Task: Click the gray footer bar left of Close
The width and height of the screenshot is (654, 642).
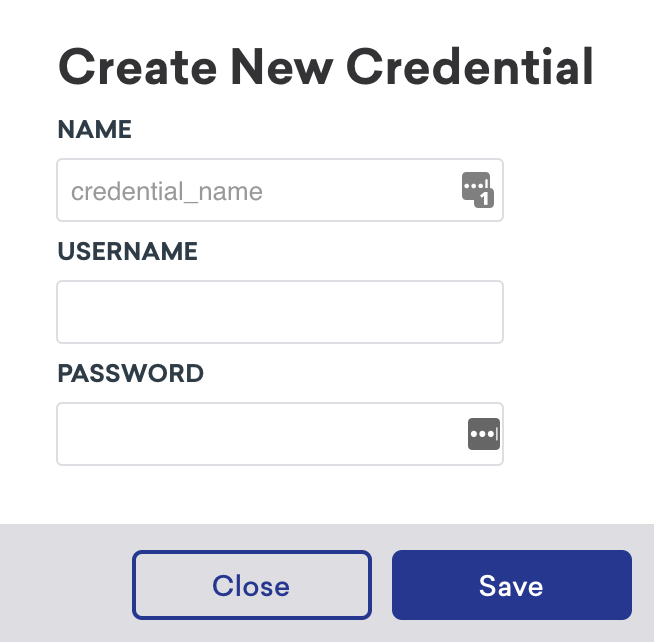Action: pos(65,585)
